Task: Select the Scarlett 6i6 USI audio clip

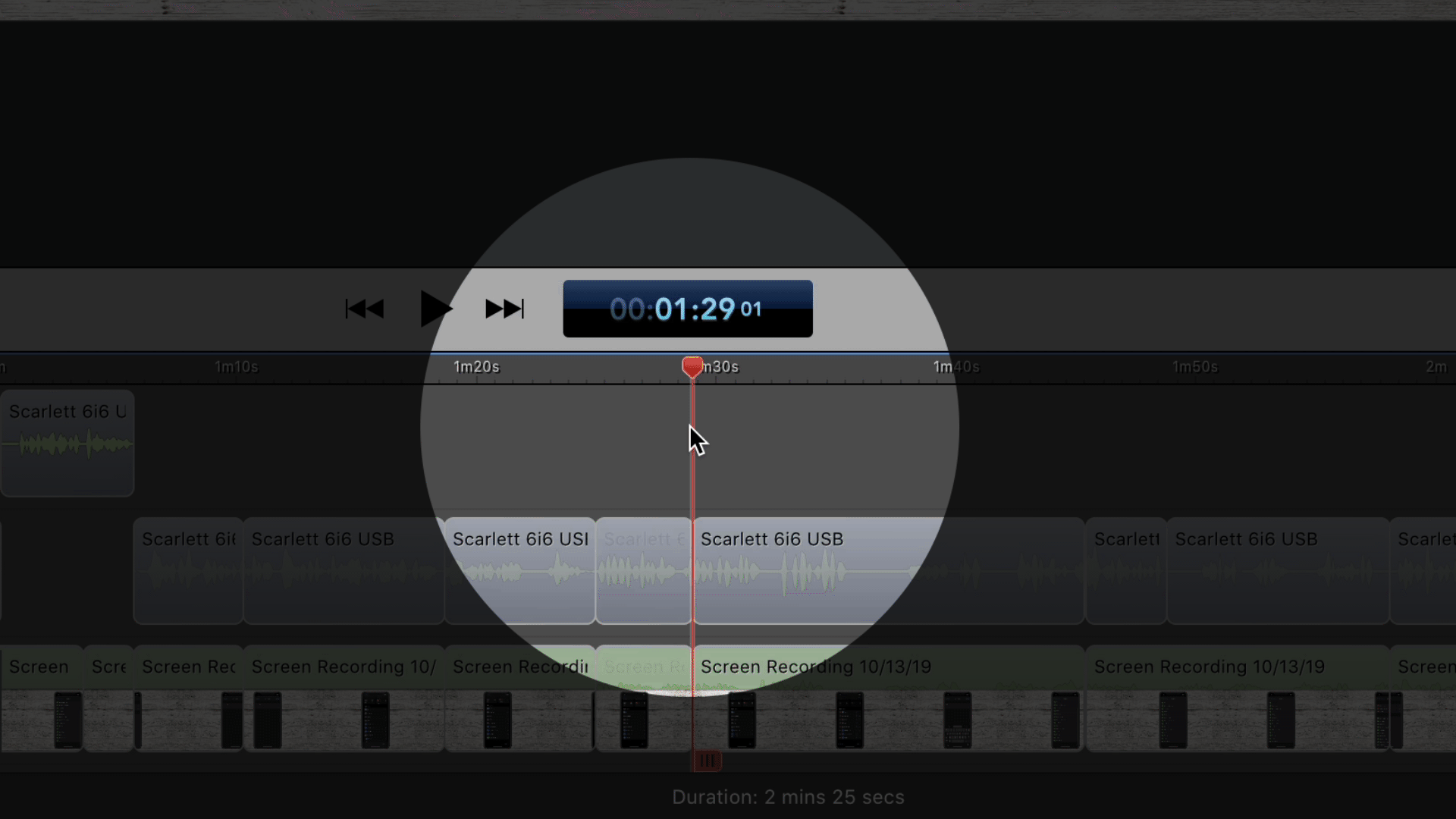Action: coord(519,570)
